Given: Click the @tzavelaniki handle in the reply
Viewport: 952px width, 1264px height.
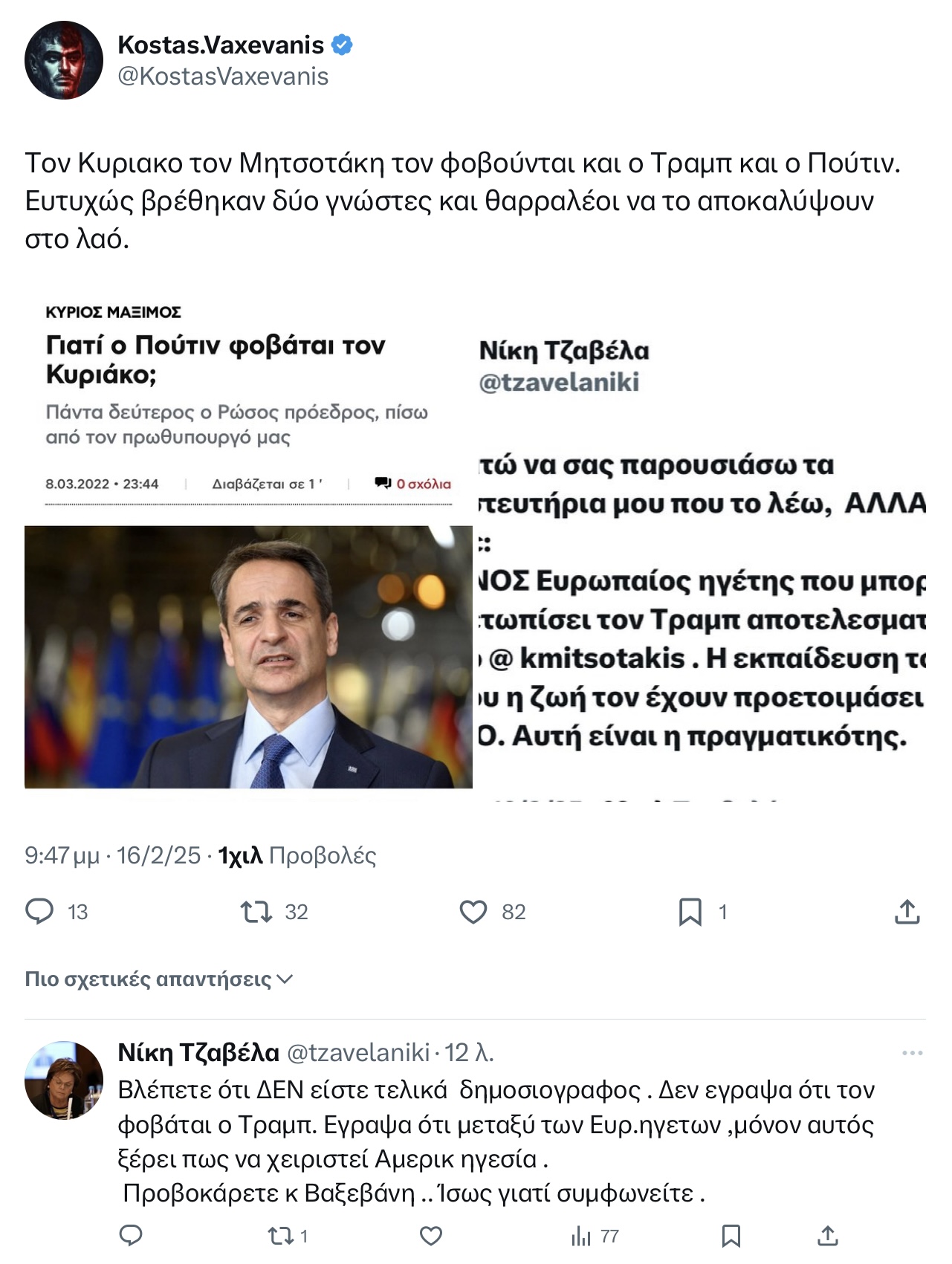Looking at the screenshot, I should [x=358, y=1053].
